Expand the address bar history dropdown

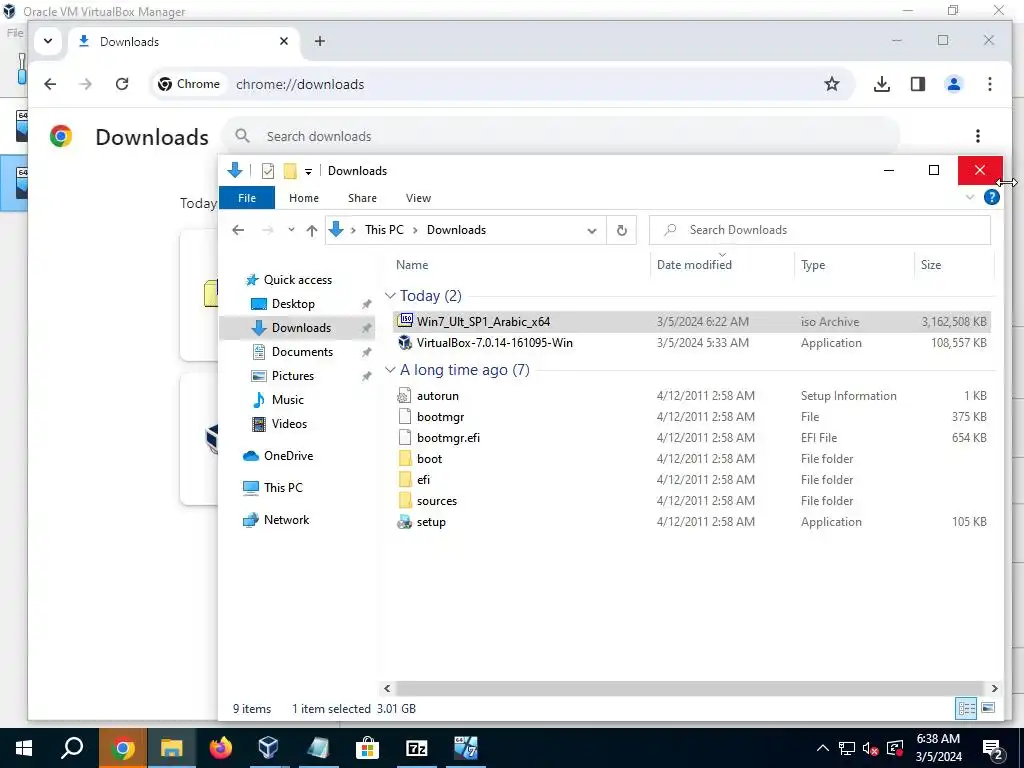(x=592, y=231)
